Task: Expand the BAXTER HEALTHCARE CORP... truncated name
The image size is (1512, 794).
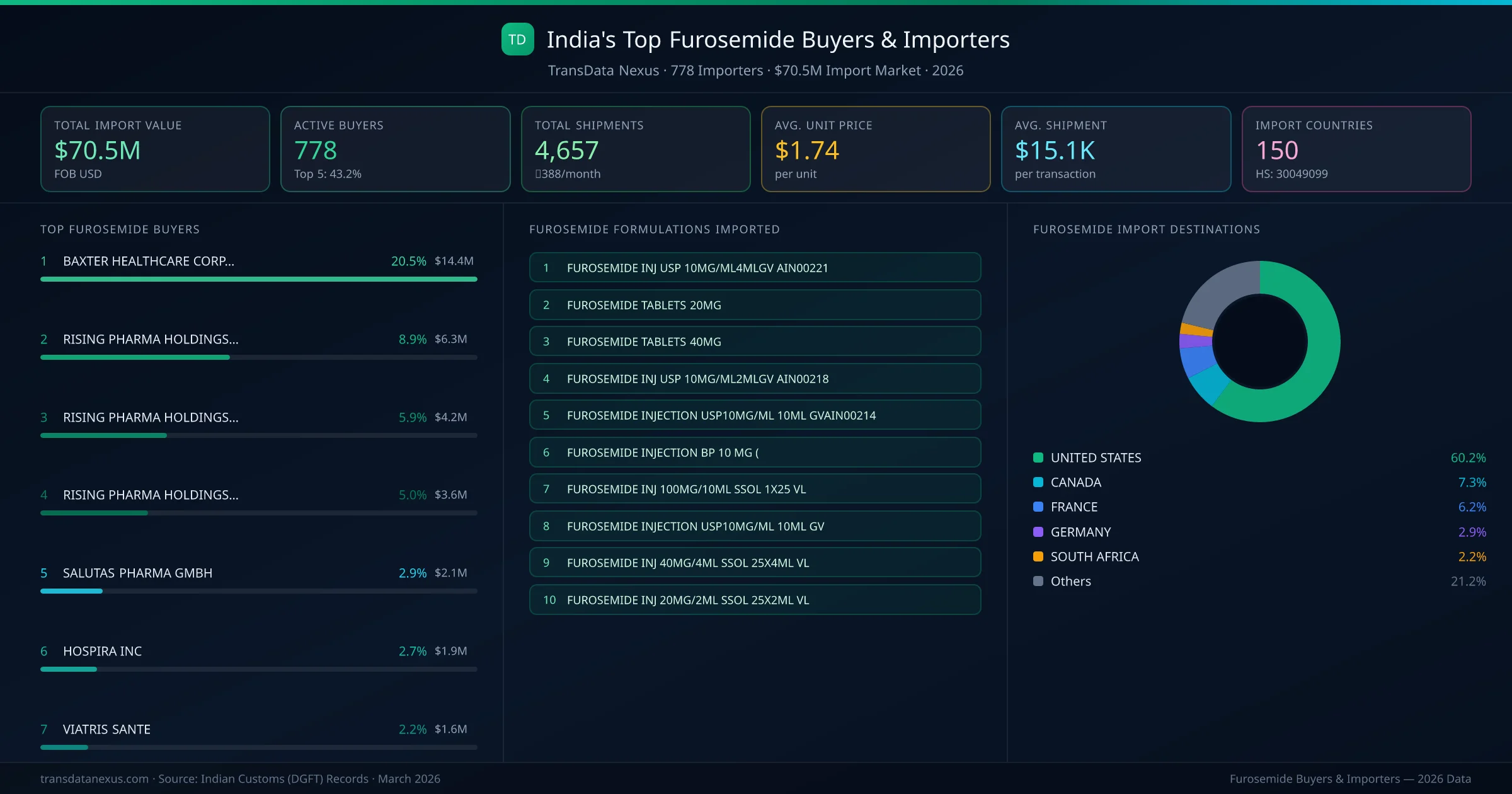Action: (149, 261)
